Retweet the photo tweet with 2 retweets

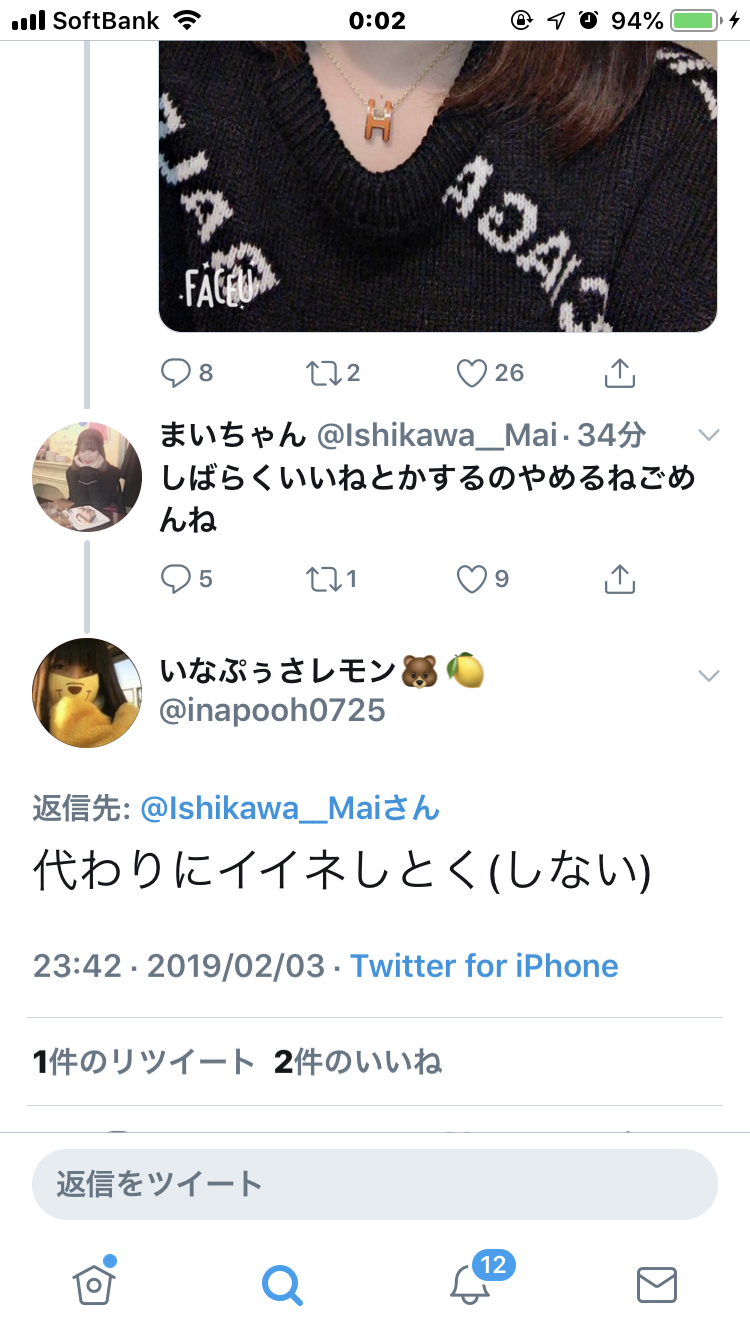click(x=323, y=373)
